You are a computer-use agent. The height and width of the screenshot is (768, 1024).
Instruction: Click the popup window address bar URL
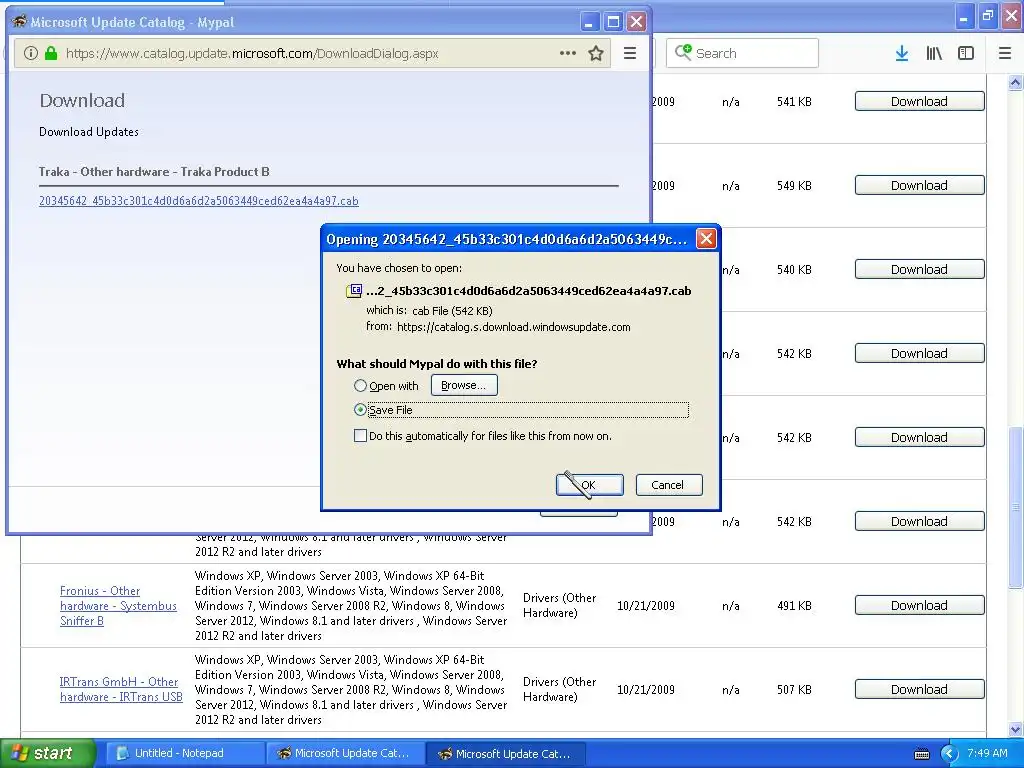252,54
